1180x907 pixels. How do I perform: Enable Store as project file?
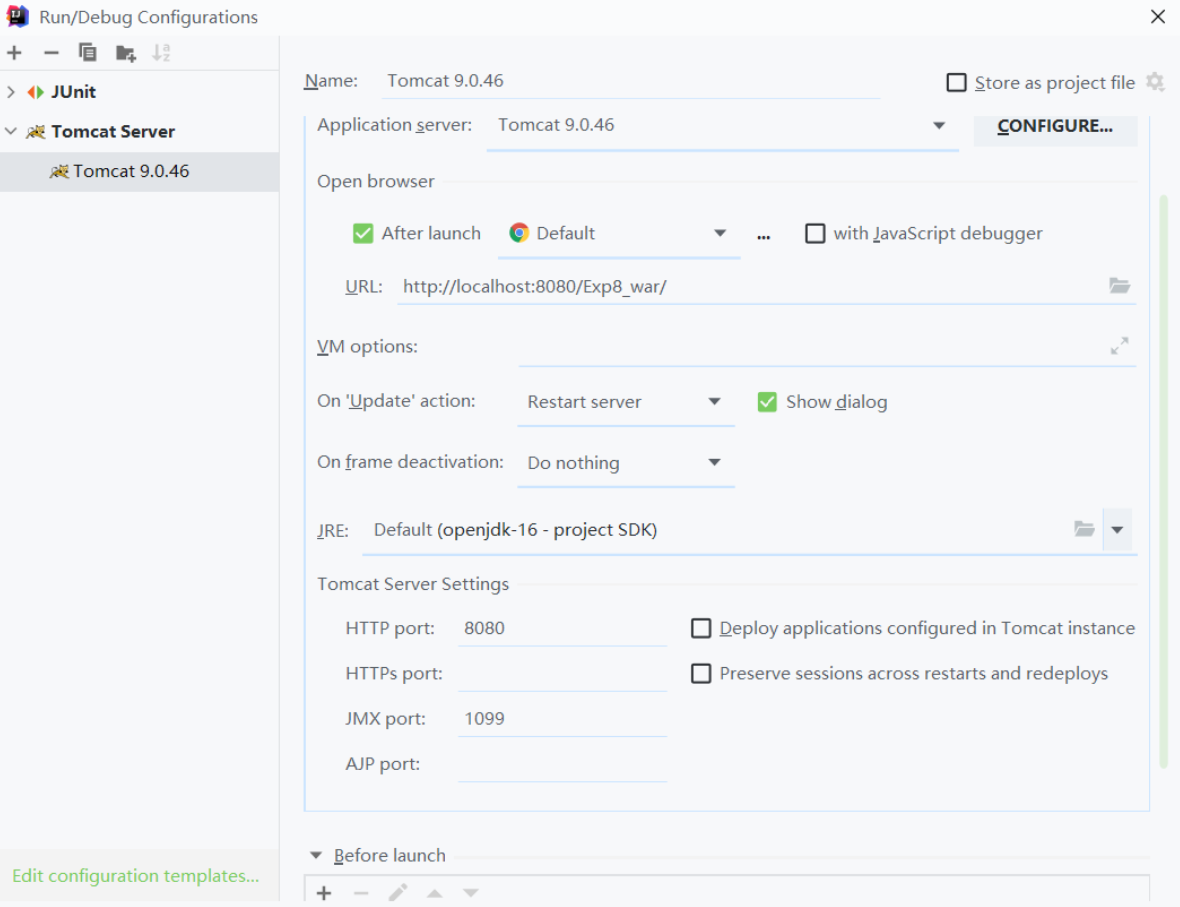click(x=956, y=82)
